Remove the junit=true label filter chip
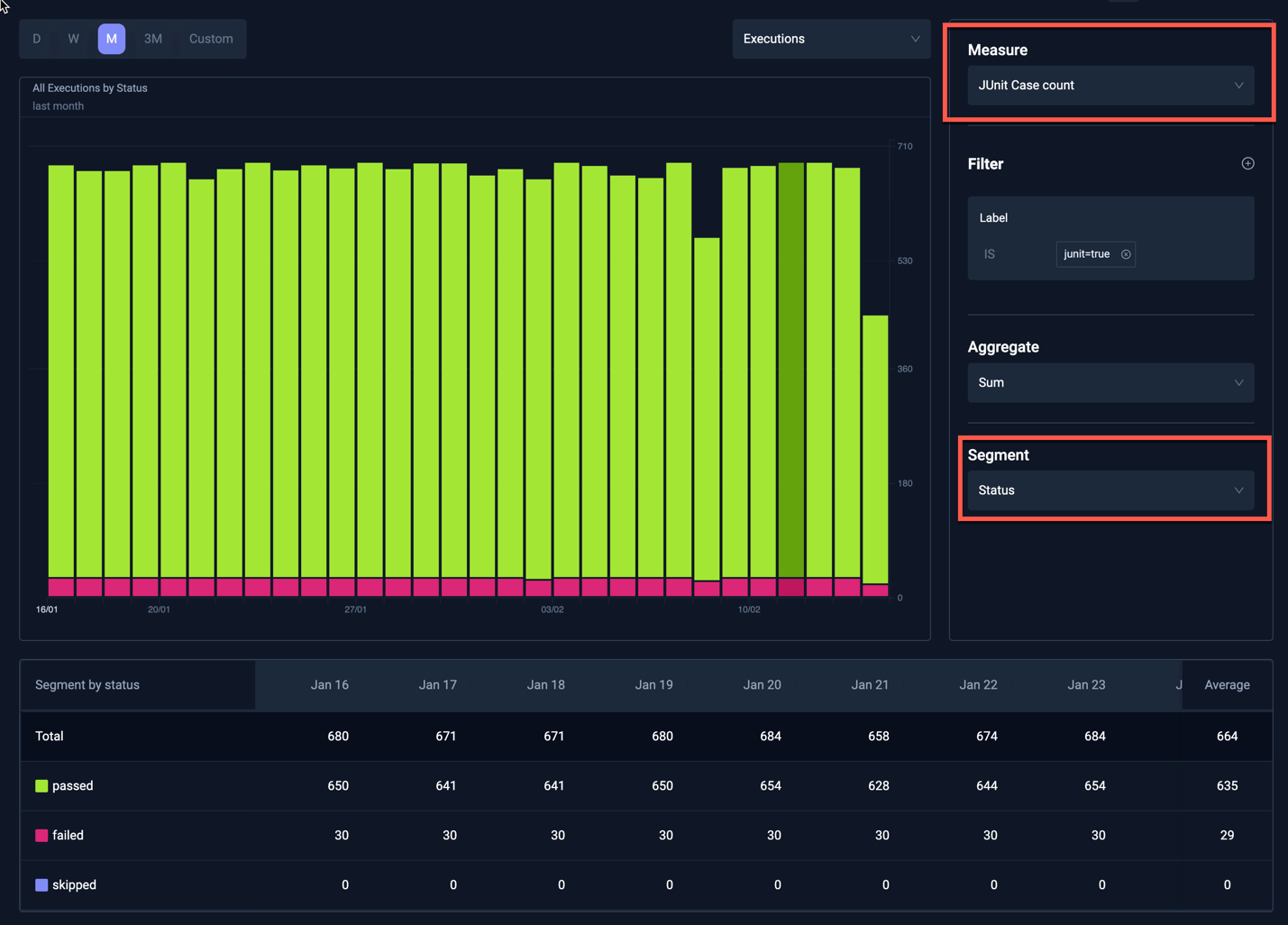 (x=1126, y=253)
